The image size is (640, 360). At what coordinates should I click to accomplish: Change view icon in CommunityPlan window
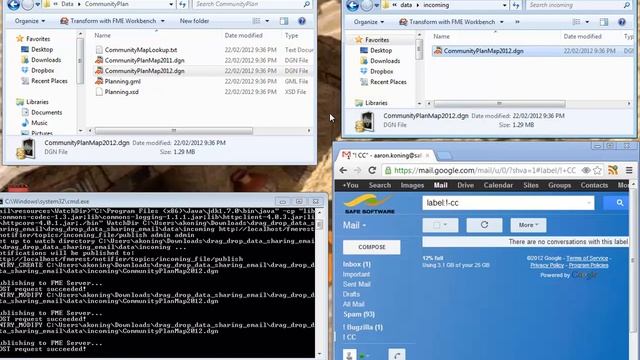(x=256, y=21)
